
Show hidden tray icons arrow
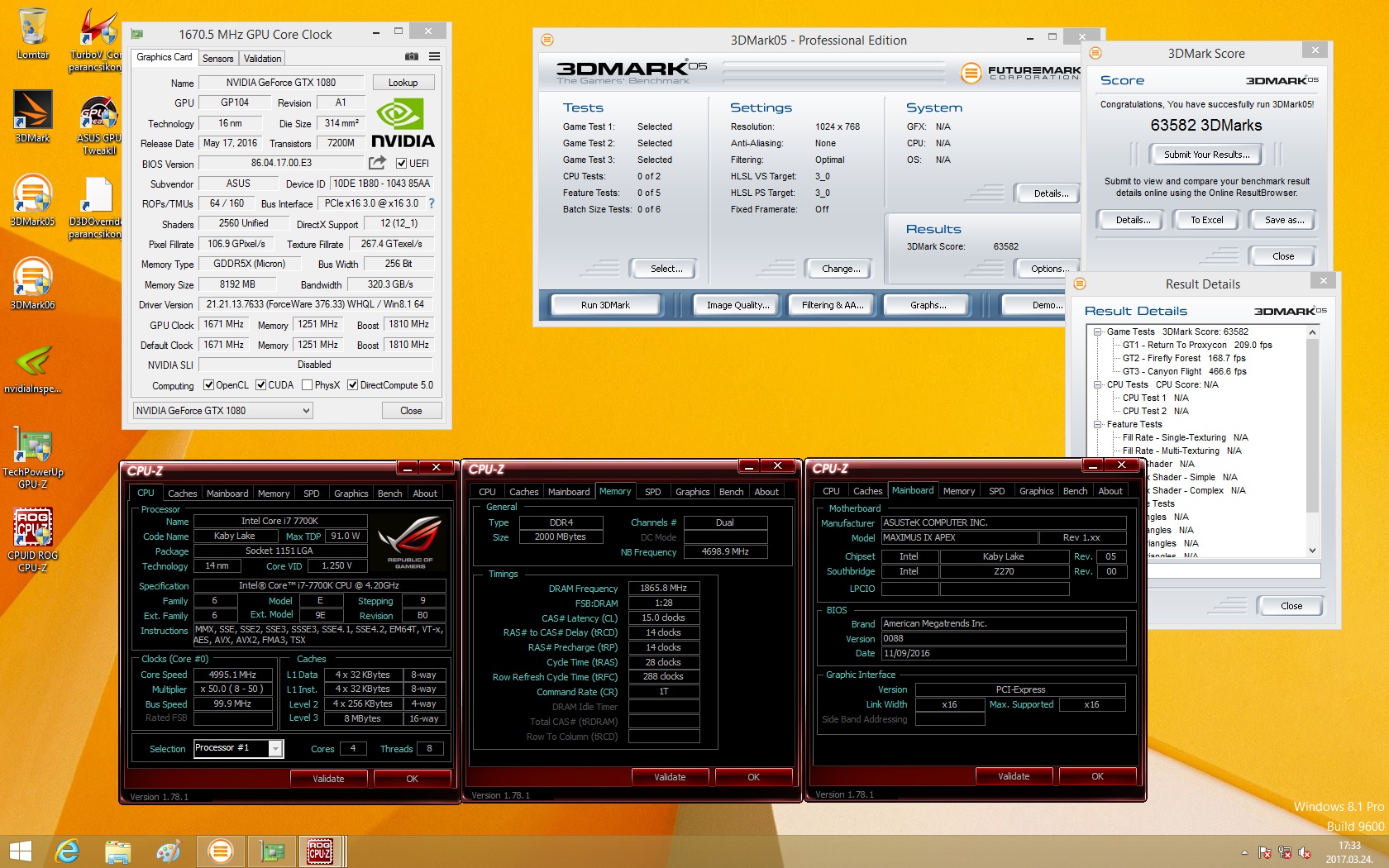(x=1244, y=852)
